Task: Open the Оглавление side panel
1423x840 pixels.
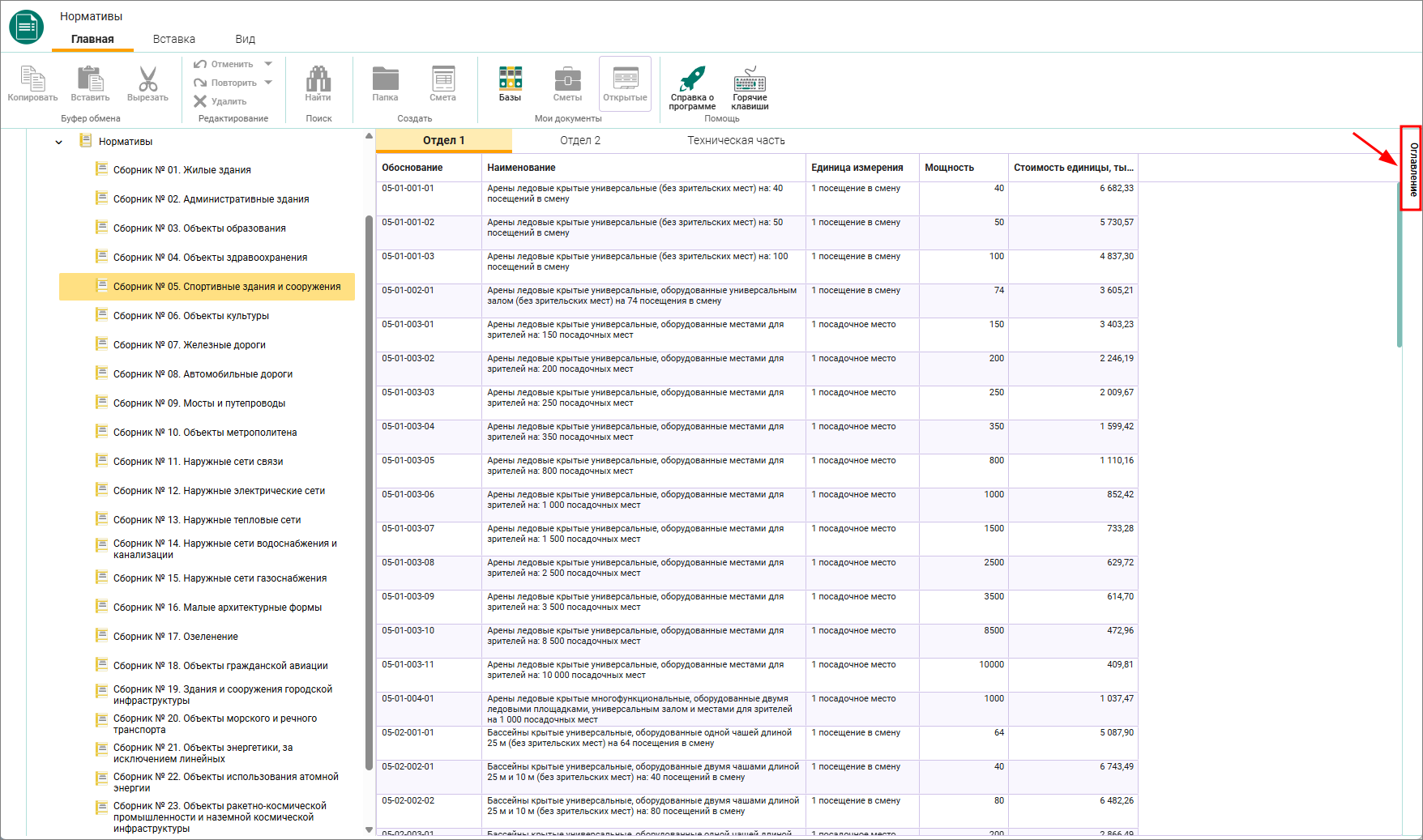Action: pyautogui.click(x=1412, y=168)
